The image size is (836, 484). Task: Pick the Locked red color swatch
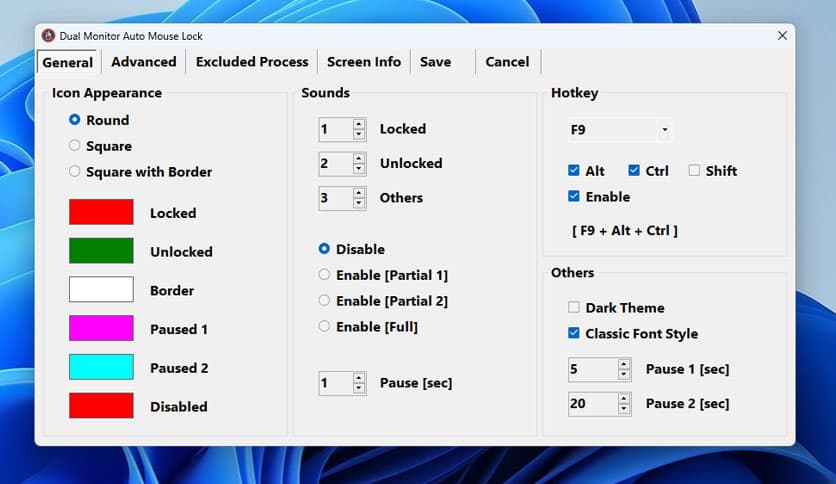click(x=101, y=212)
